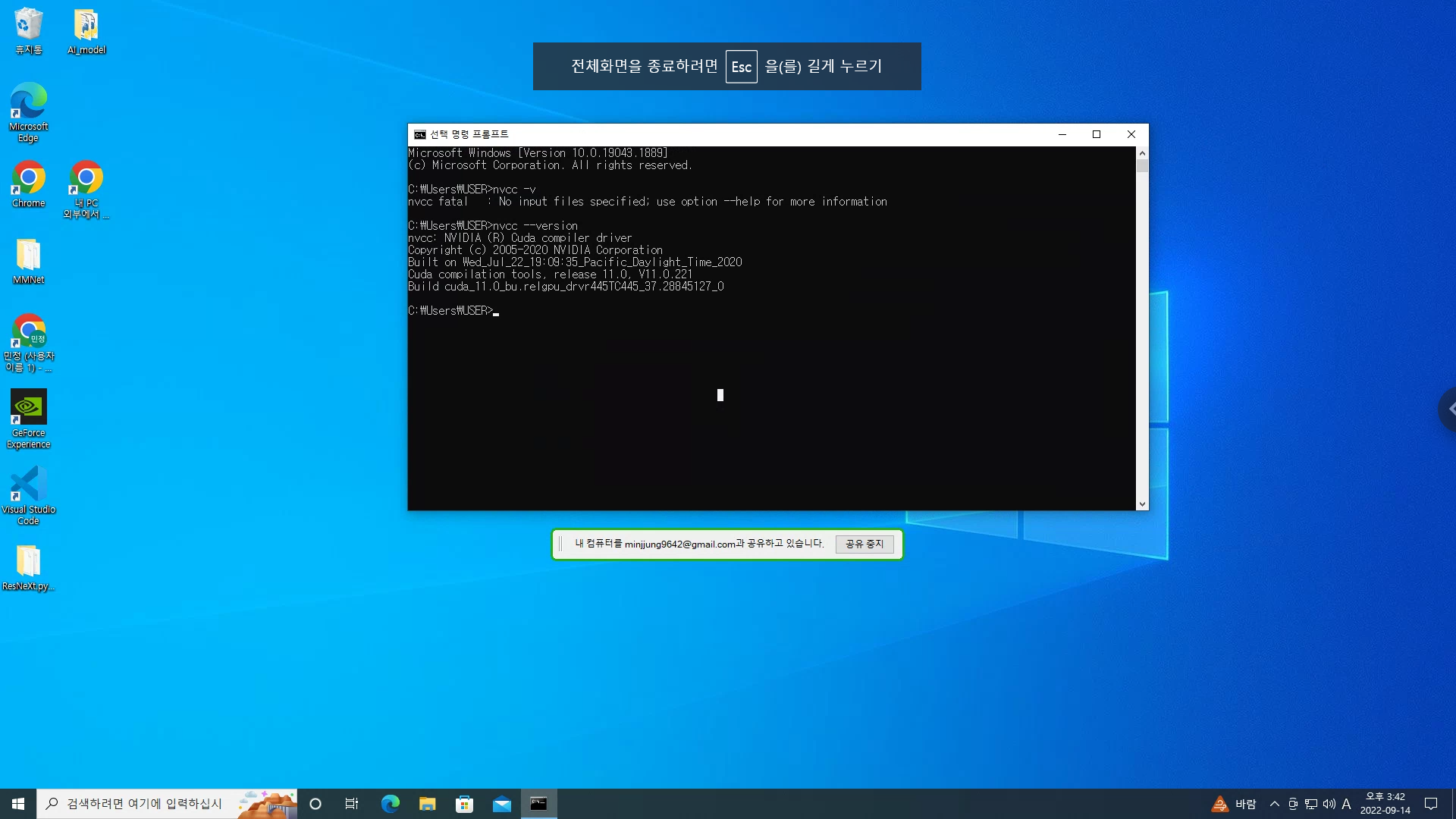Select the 내 PC 외부에서 Chrome shortcut

86,190
